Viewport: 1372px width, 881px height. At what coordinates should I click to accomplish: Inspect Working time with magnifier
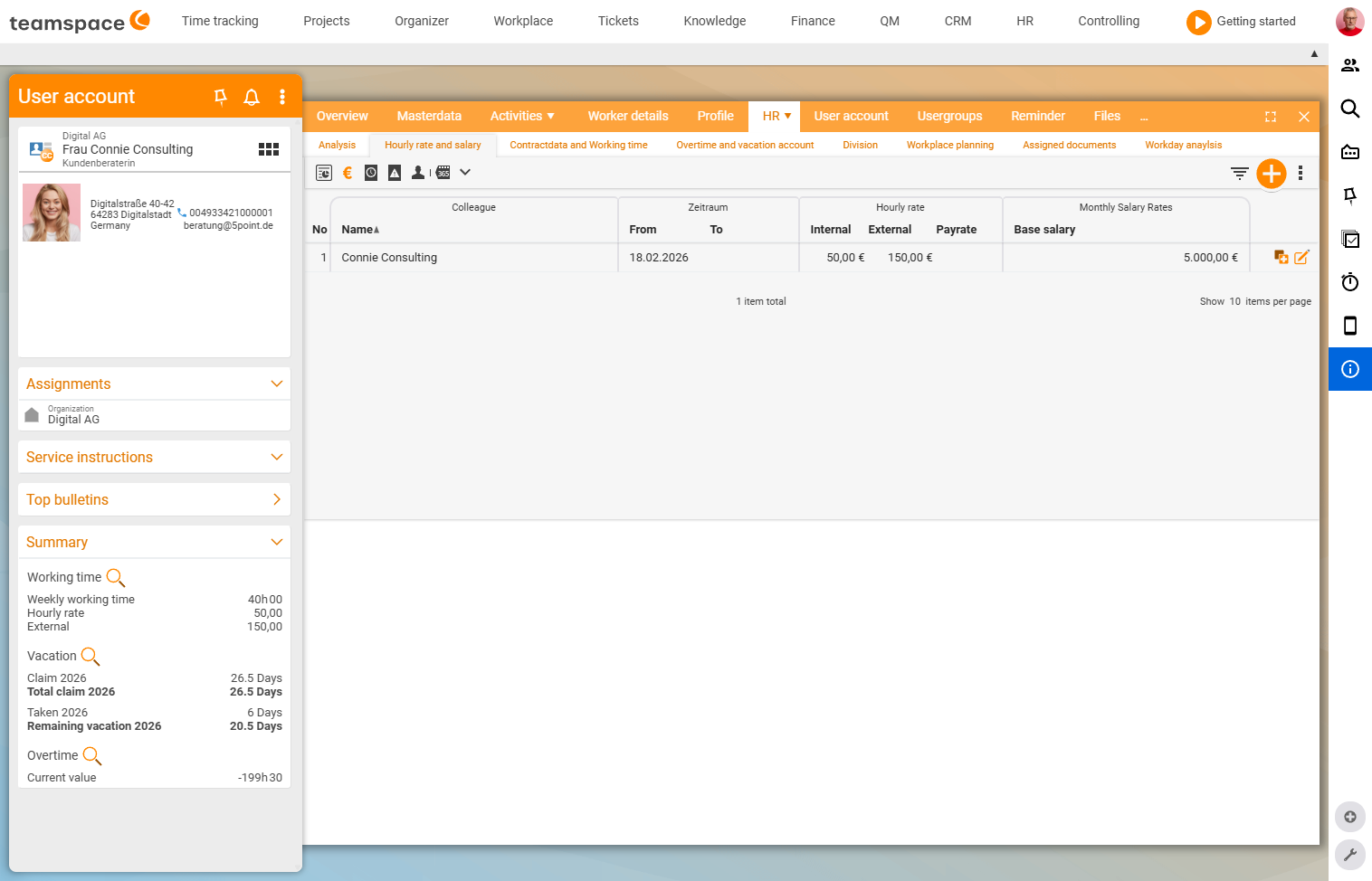tap(116, 577)
